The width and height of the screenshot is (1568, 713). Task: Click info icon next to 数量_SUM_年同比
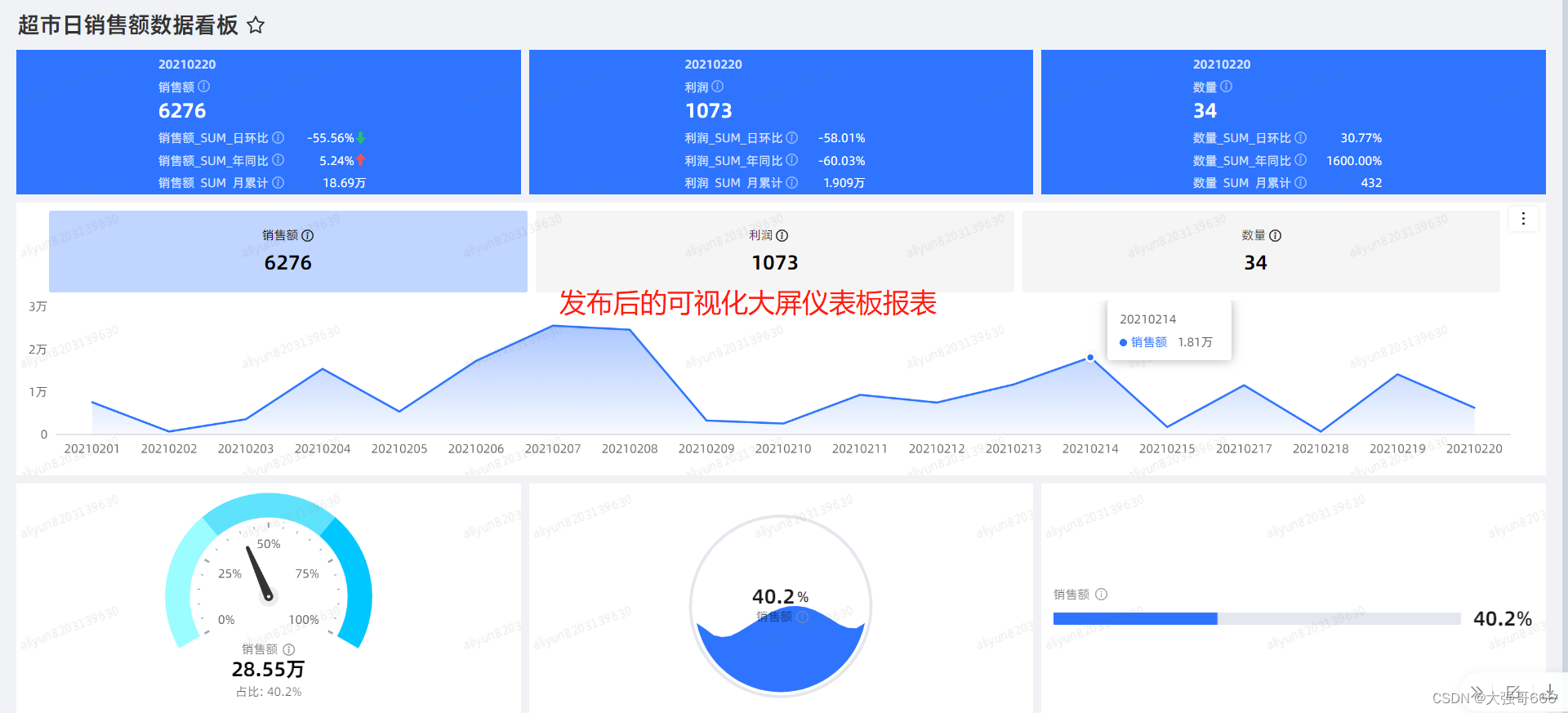[x=1301, y=160]
